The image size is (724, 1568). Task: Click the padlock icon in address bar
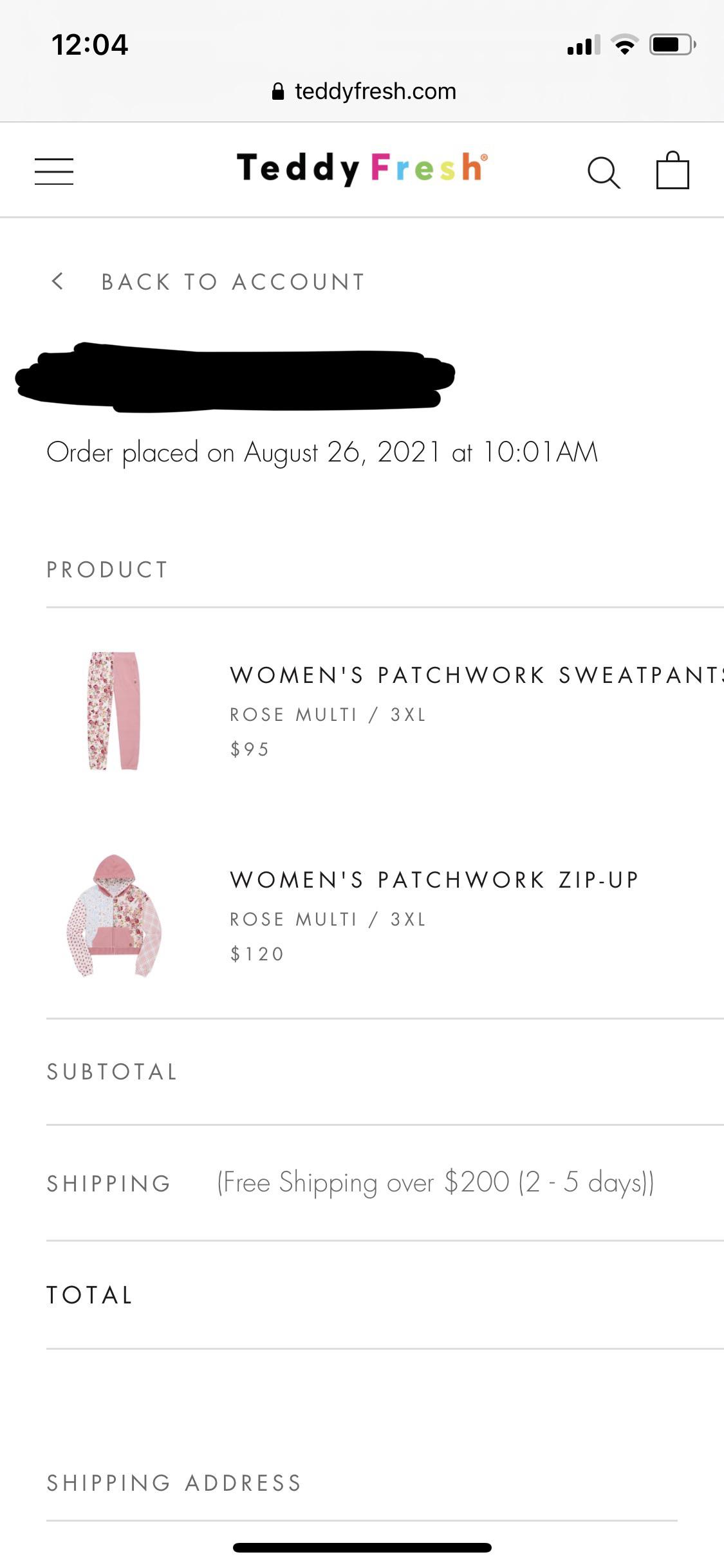pyautogui.click(x=278, y=91)
